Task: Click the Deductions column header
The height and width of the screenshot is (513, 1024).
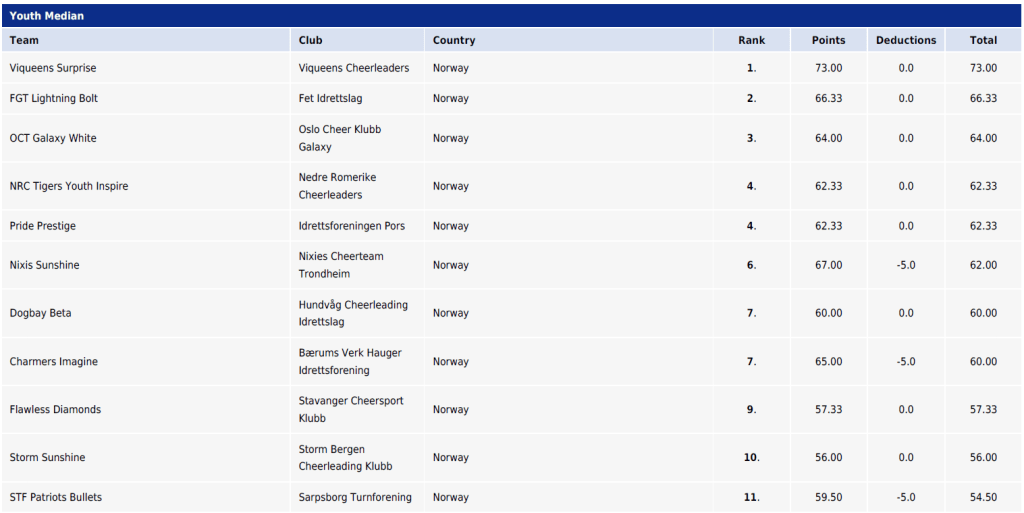Action: (906, 40)
